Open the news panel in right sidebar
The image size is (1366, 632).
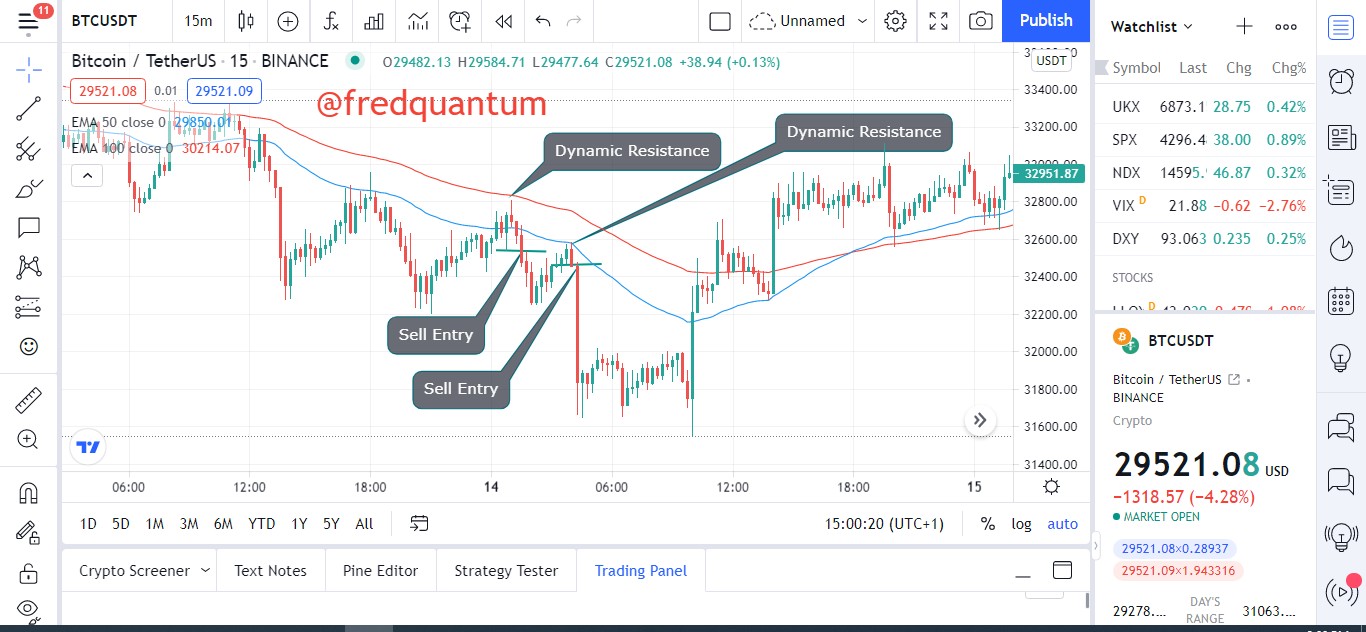tap(1341, 137)
